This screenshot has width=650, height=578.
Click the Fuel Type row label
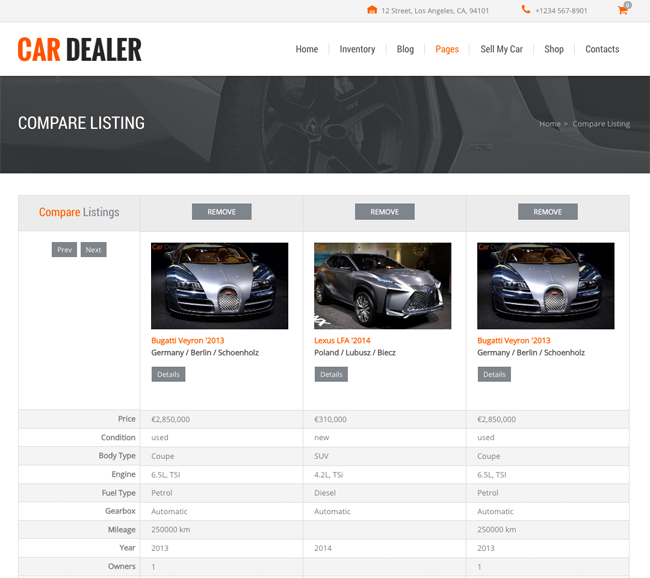(119, 493)
